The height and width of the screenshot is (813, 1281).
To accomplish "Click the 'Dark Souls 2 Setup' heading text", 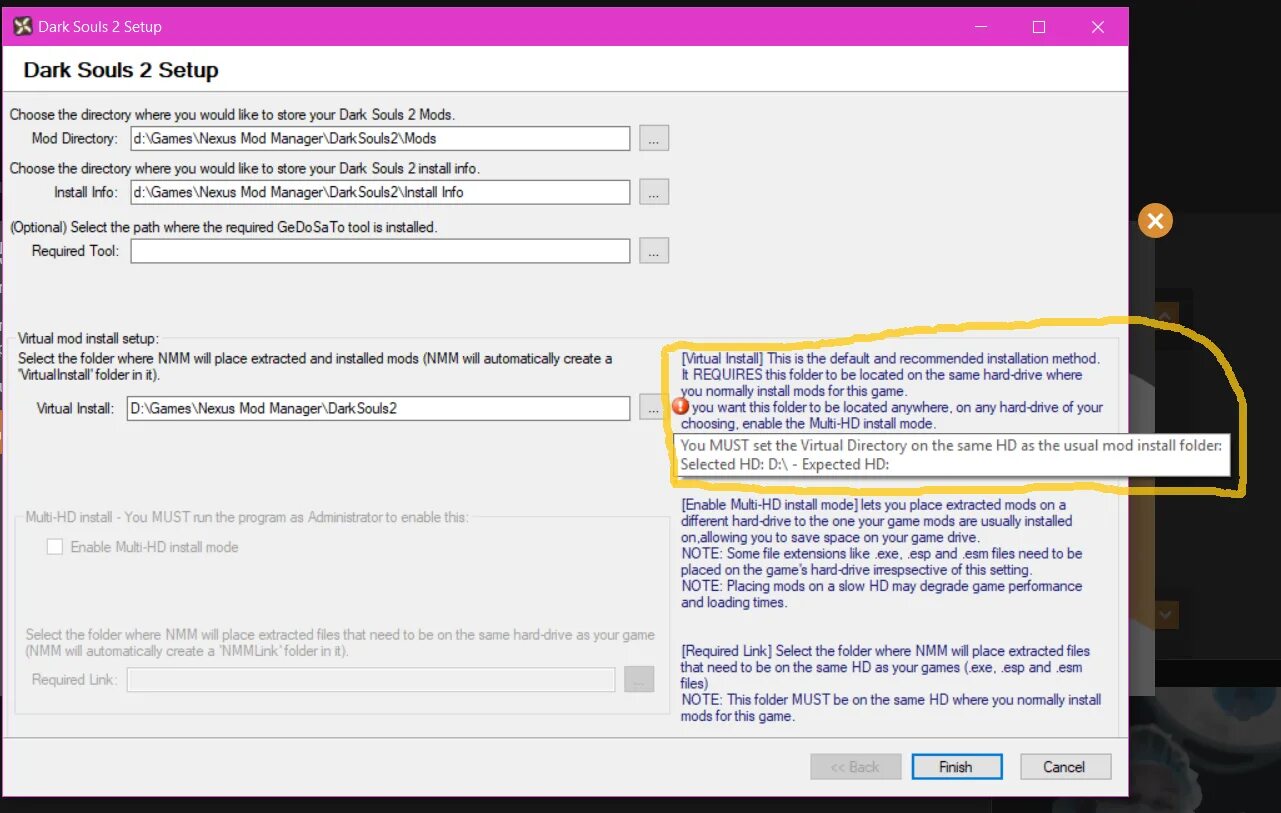I will [121, 71].
